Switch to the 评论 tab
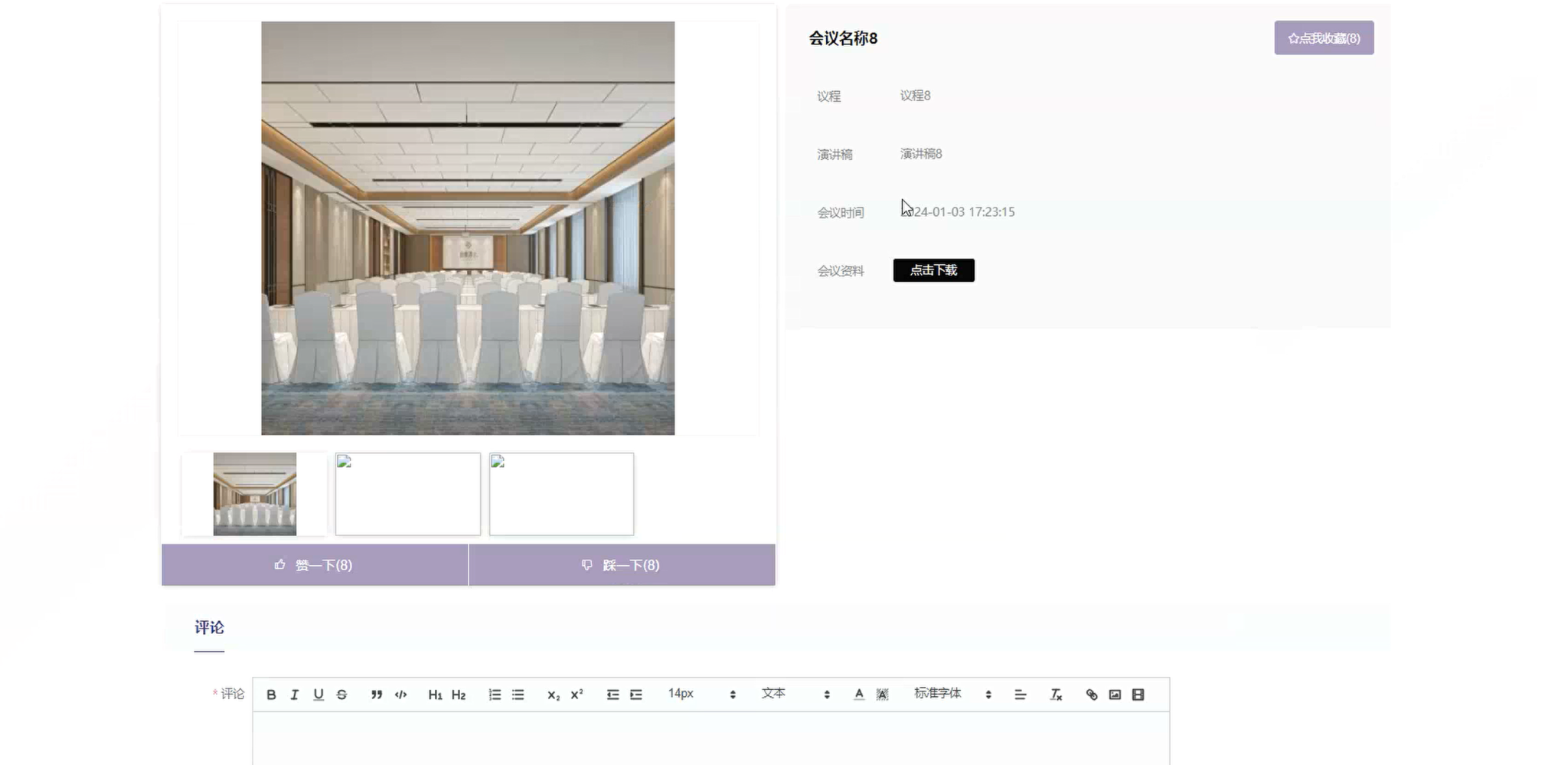The height and width of the screenshot is (765, 1568). [x=209, y=628]
